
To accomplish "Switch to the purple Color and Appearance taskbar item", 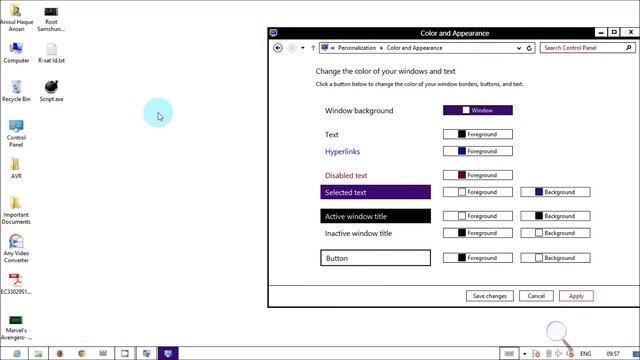I will [x=168, y=353].
